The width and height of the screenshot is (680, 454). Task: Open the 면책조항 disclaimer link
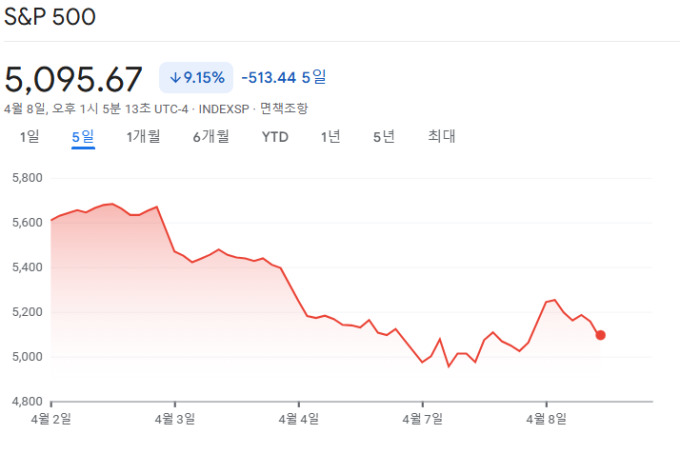click(284, 108)
